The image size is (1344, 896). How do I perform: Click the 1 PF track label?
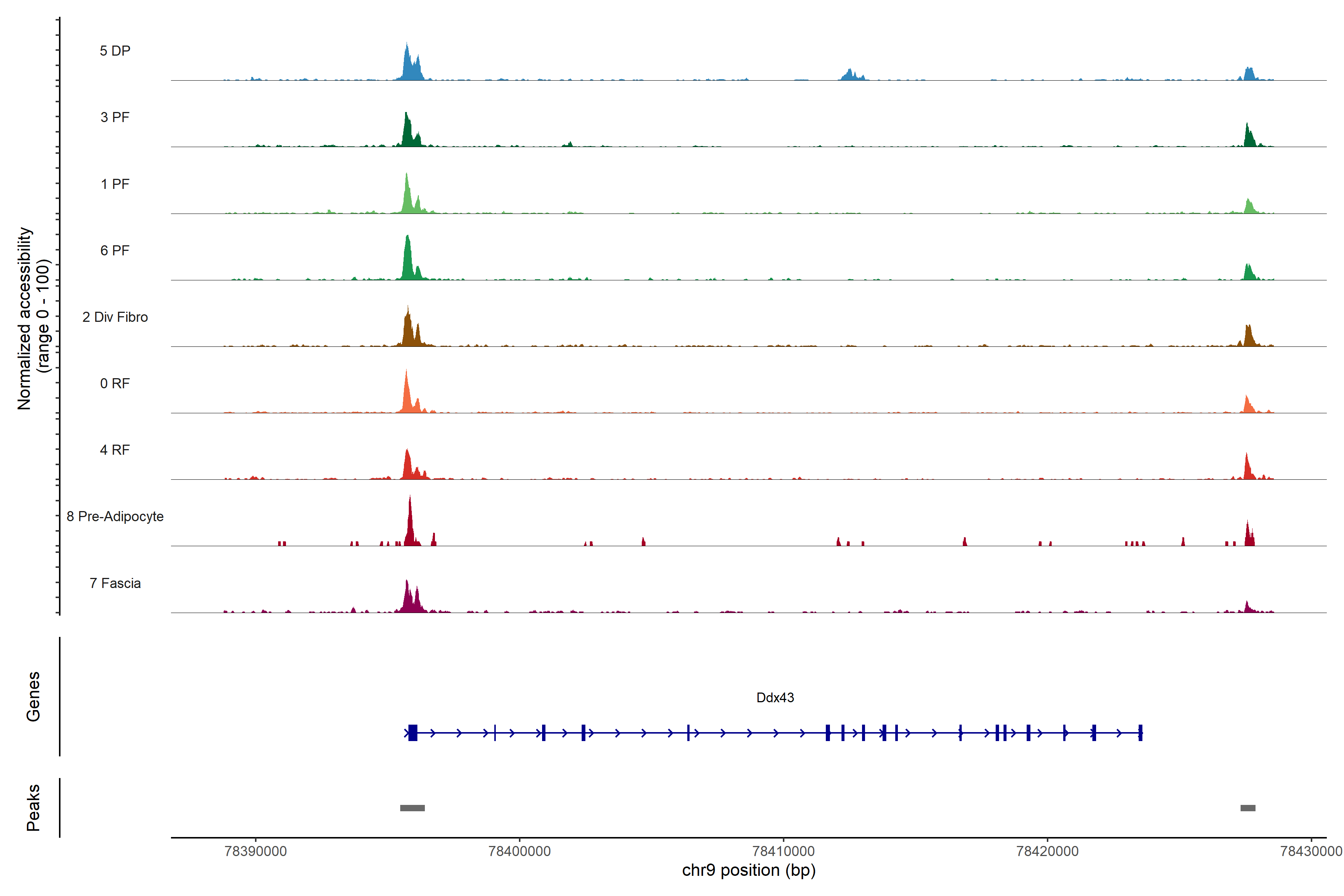(x=115, y=184)
